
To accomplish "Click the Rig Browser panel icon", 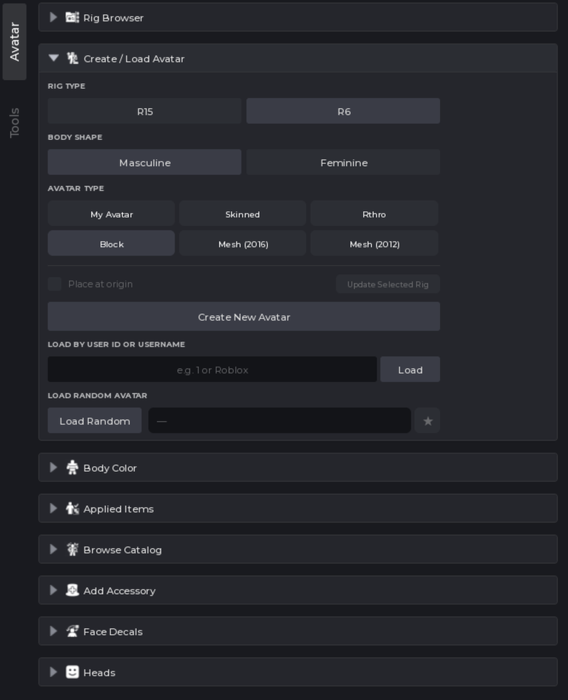I will pos(72,17).
